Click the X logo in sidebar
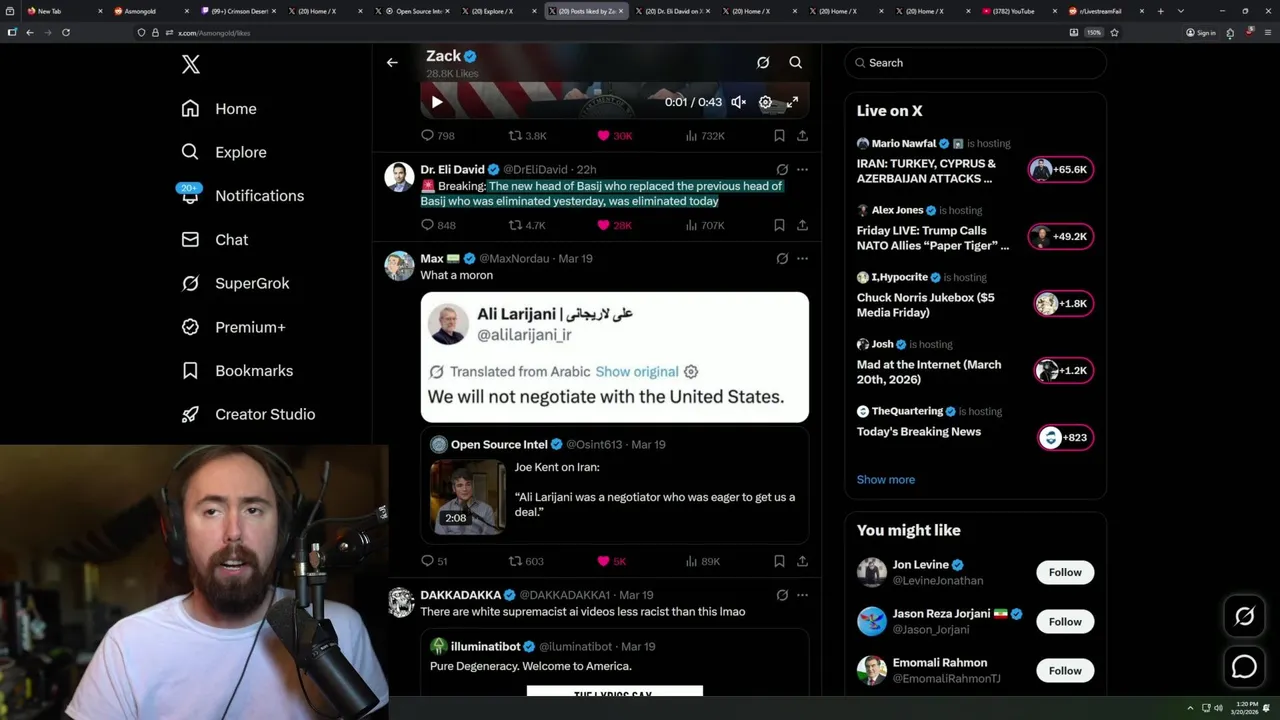Image resolution: width=1280 pixels, height=720 pixels. click(x=190, y=65)
